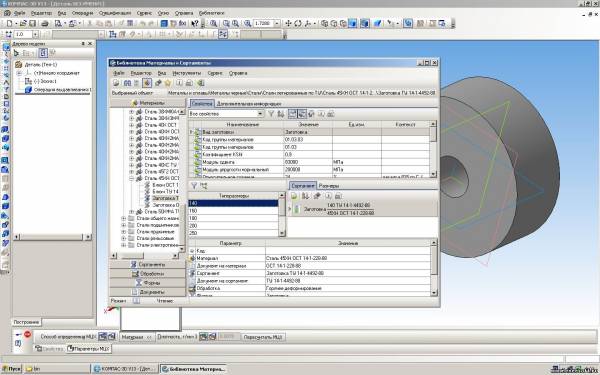Click the model tree mode icon in Дерево модели
Image resolution: width=600 pixels, height=375 pixels.
pyautogui.click(x=43, y=53)
